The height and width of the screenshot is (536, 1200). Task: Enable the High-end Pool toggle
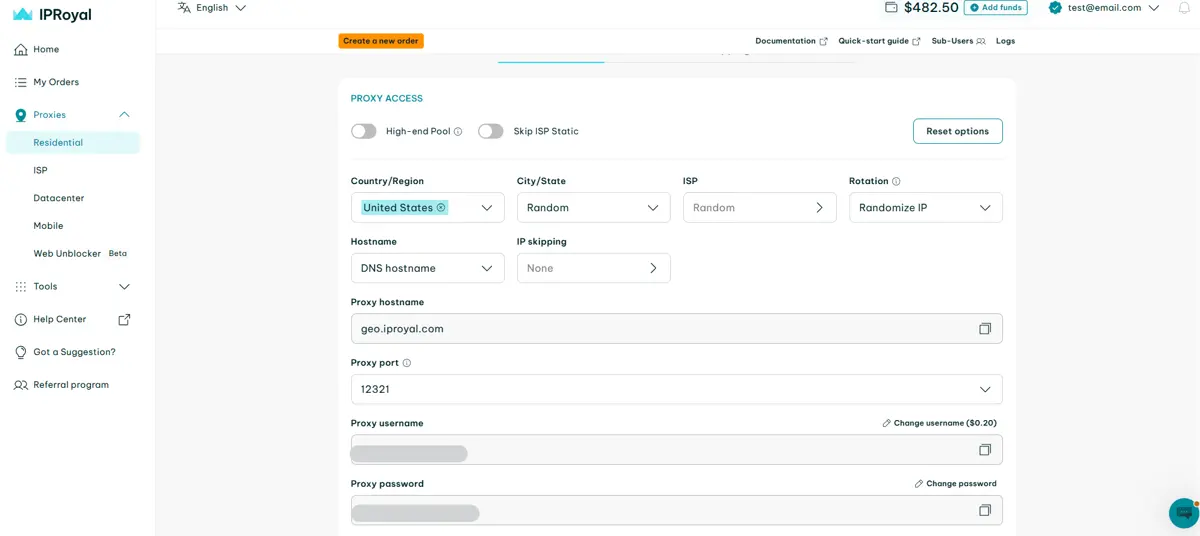point(364,131)
